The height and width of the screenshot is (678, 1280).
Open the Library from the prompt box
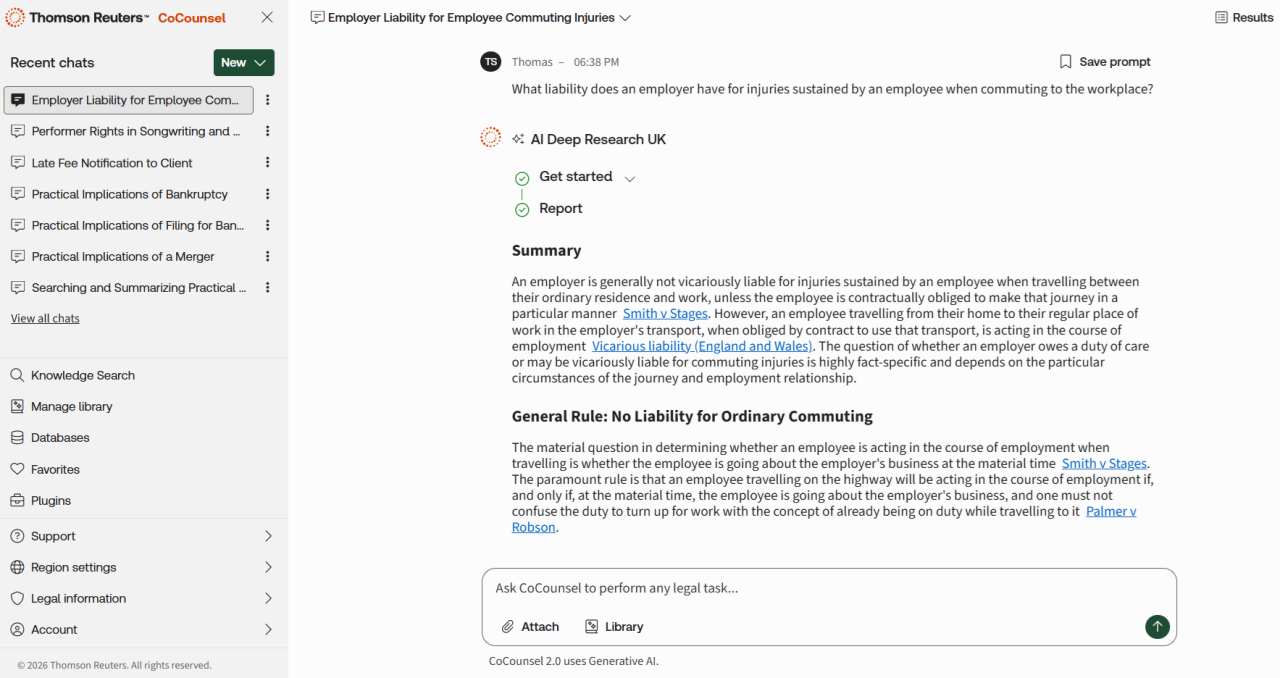tap(614, 627)
